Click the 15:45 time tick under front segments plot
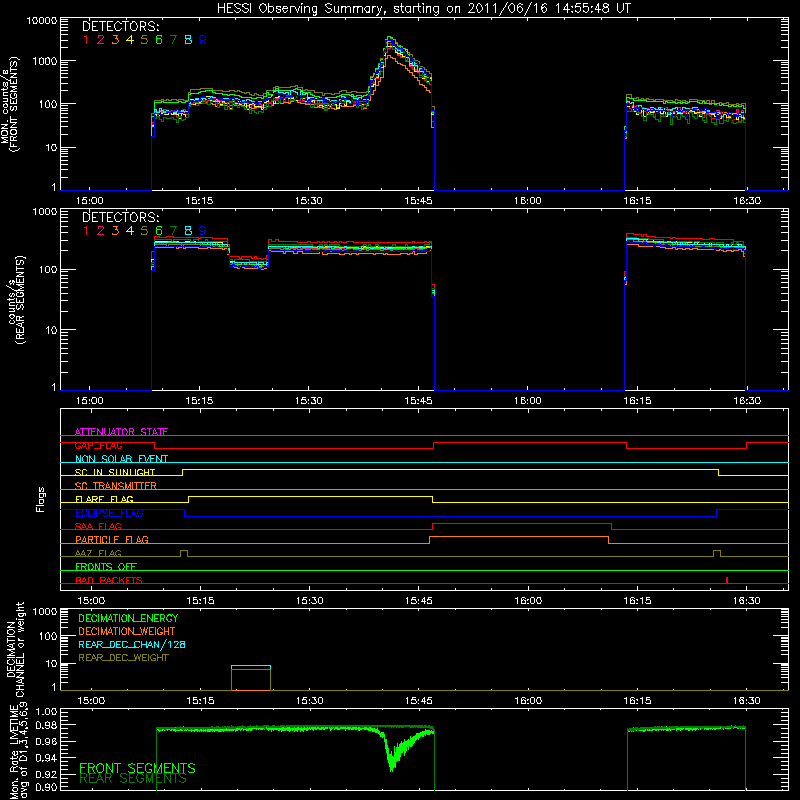Image resolution: width=800 pixels, height=800 pixels. 418,201
